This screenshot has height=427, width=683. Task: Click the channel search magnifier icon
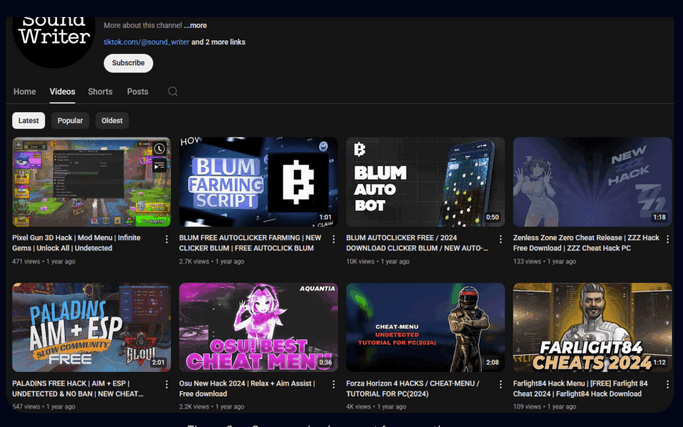pos(173,92)
